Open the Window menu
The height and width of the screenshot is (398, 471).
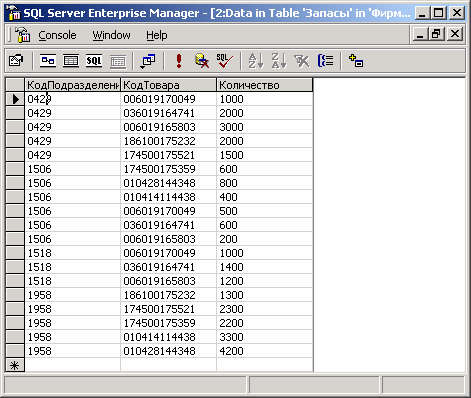pos(111,35)
